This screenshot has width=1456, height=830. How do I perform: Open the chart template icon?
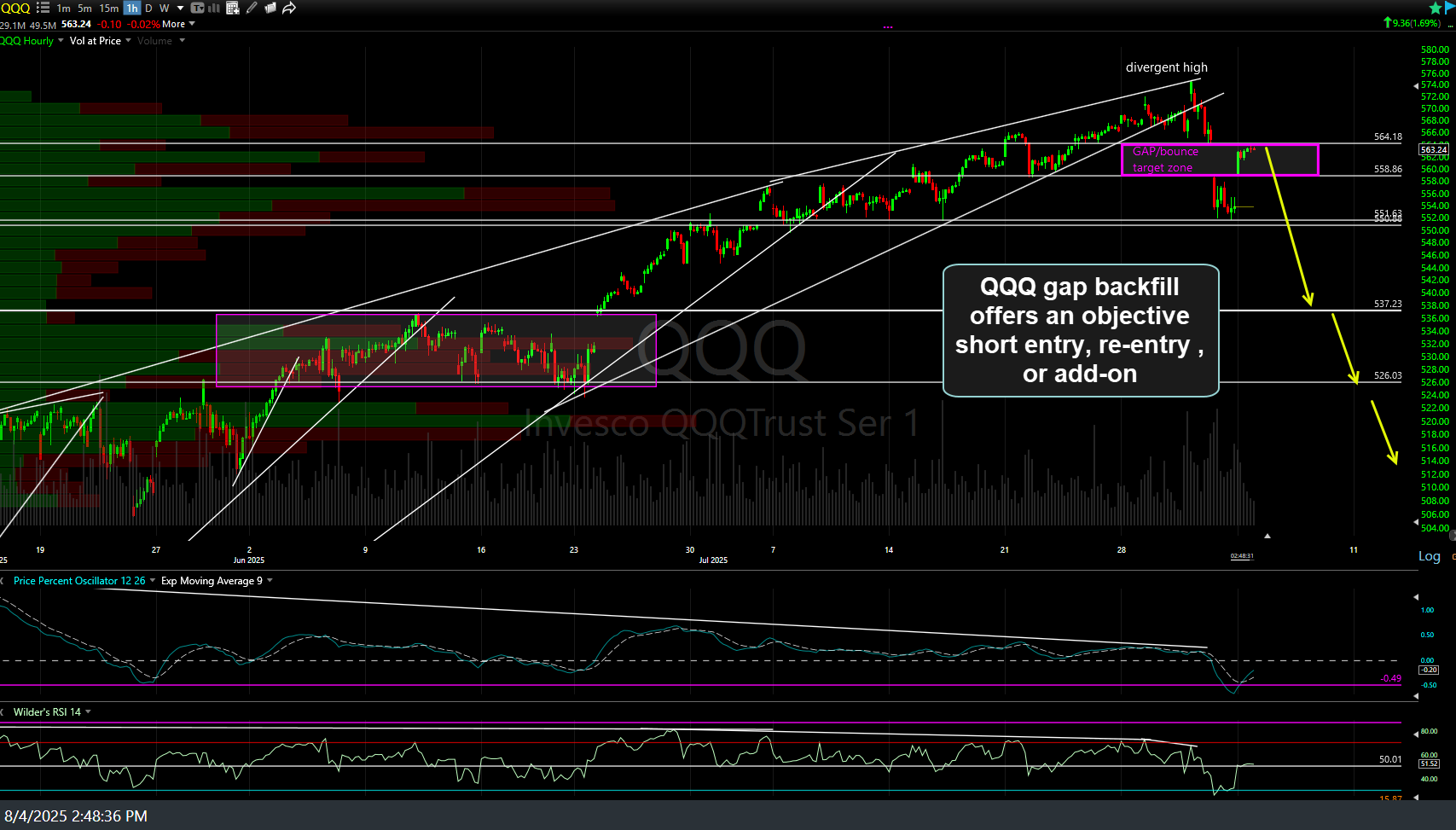(198, 8)
